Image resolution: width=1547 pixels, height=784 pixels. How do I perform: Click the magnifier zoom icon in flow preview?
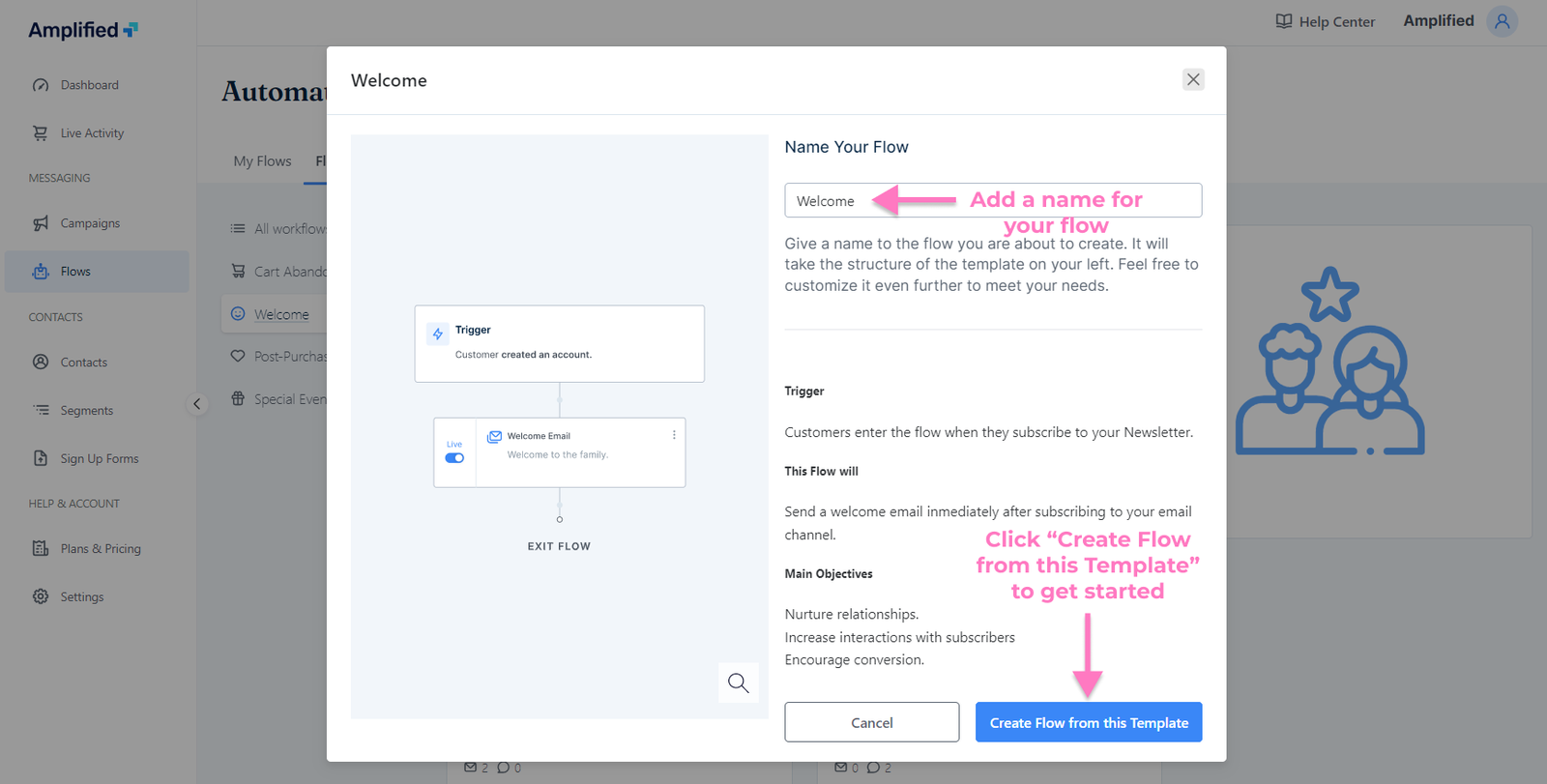point(738,682)
